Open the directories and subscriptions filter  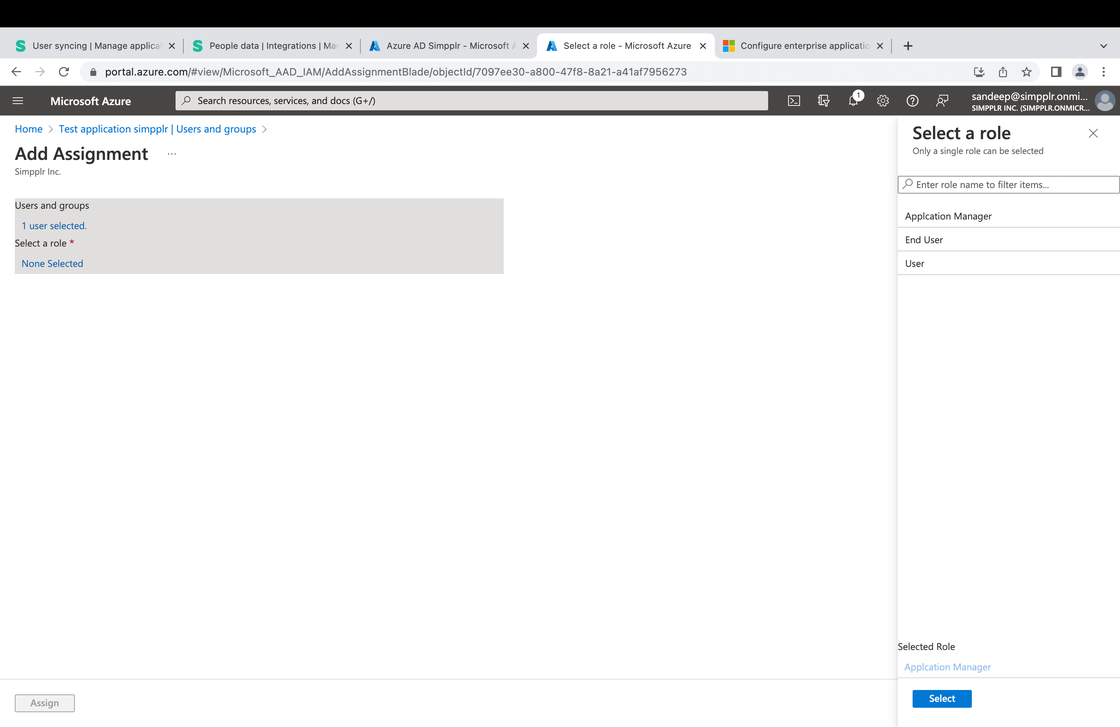823,100
